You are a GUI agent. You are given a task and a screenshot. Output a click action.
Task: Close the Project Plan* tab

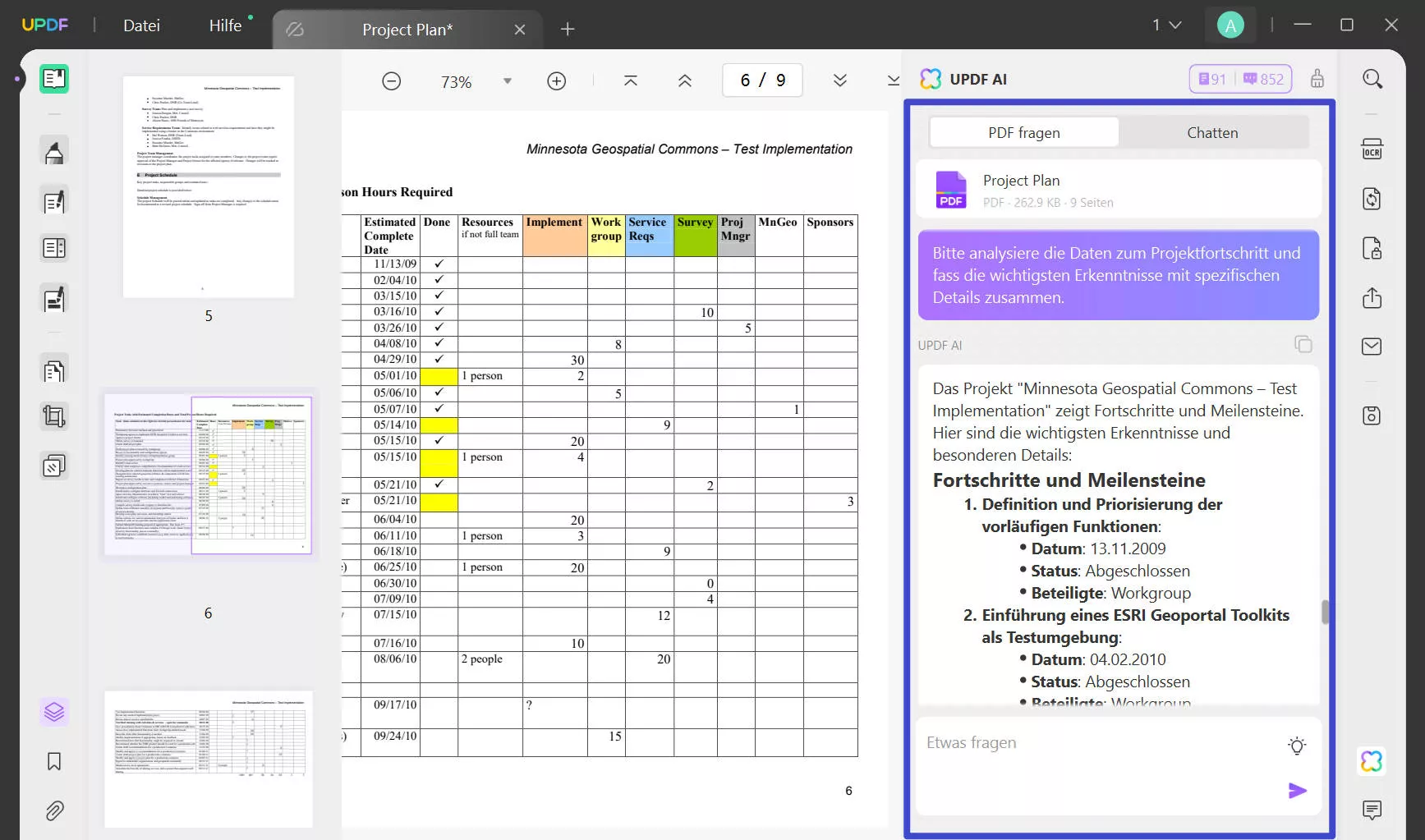click(520, 30)
